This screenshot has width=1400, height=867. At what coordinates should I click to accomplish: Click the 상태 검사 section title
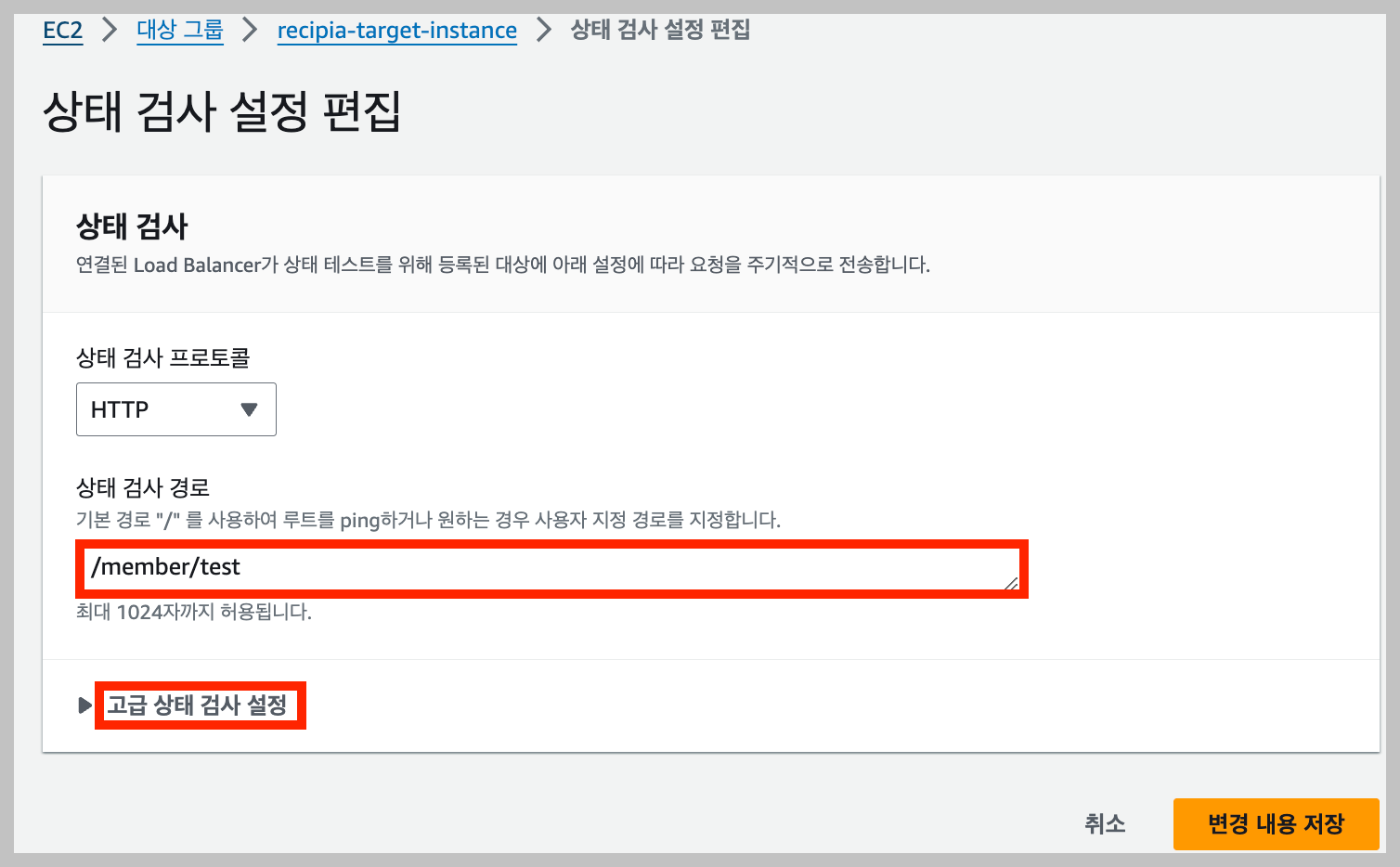coord(130,226)
